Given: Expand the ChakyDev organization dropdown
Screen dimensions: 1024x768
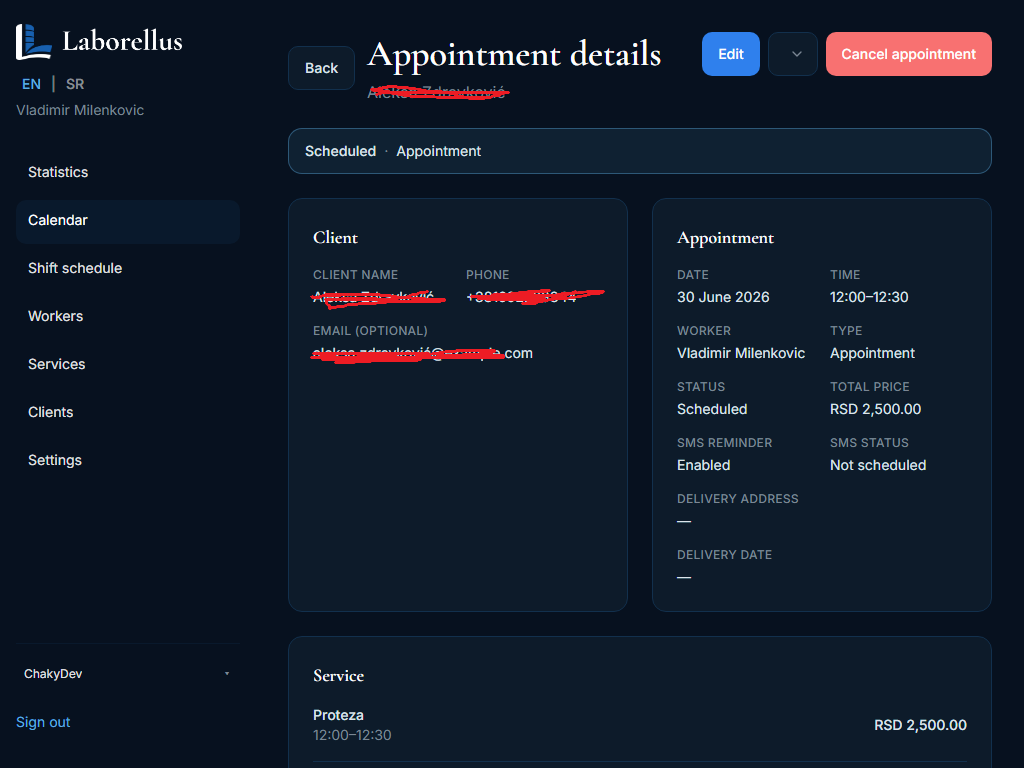Looking at the screenshot, I should coord(127,674).
